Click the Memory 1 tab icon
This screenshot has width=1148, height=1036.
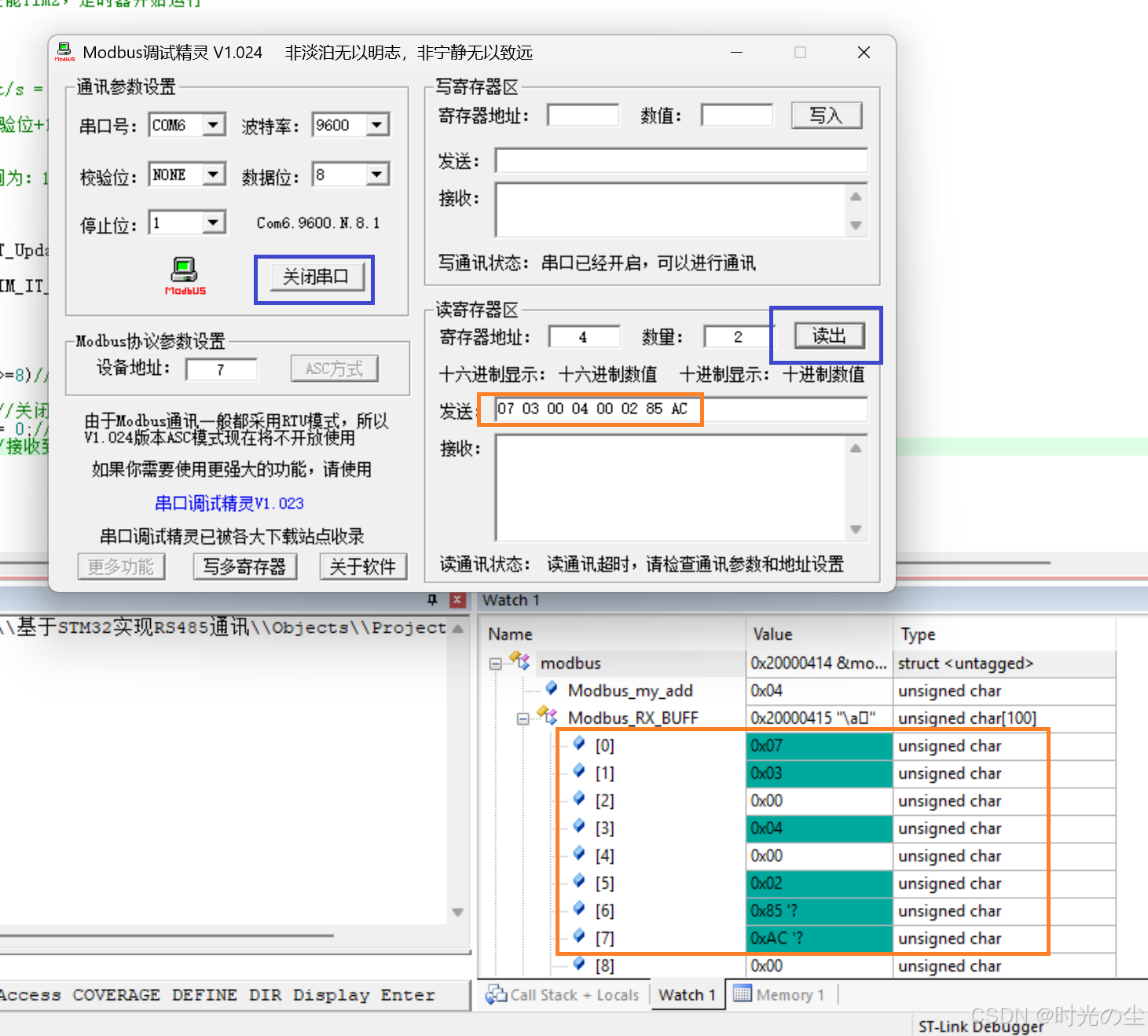743,994
